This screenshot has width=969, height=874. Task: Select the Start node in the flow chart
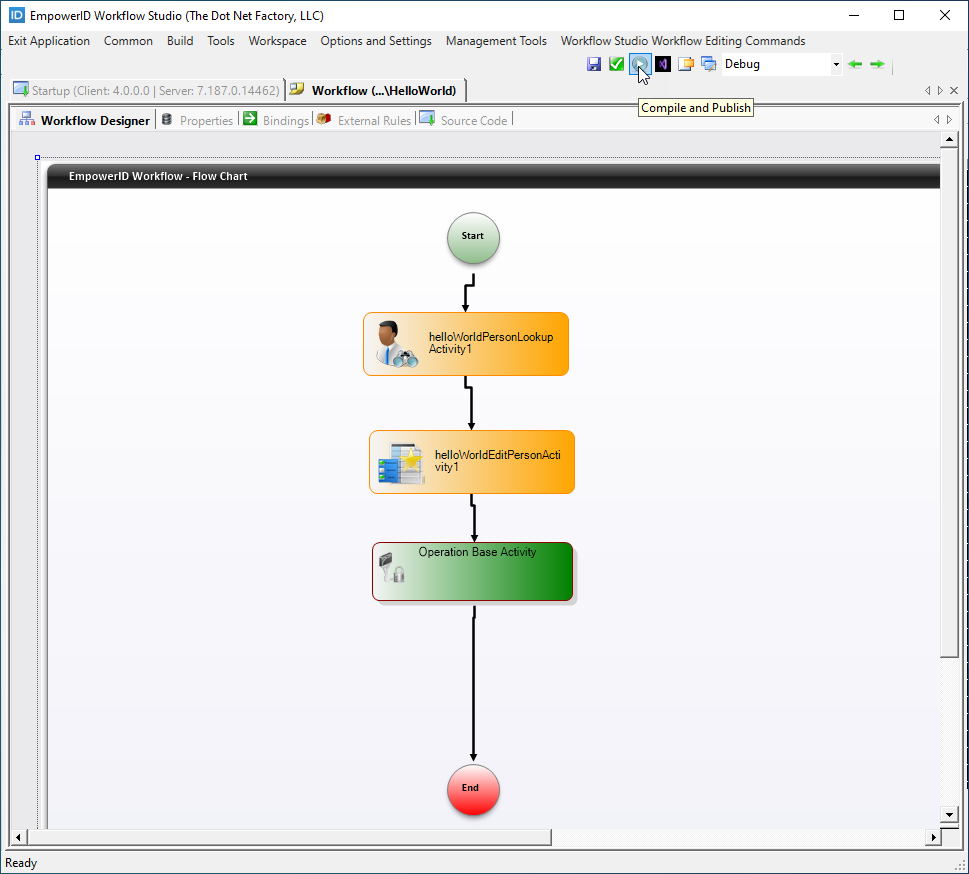pyautogui.click(x=472, y=238)
